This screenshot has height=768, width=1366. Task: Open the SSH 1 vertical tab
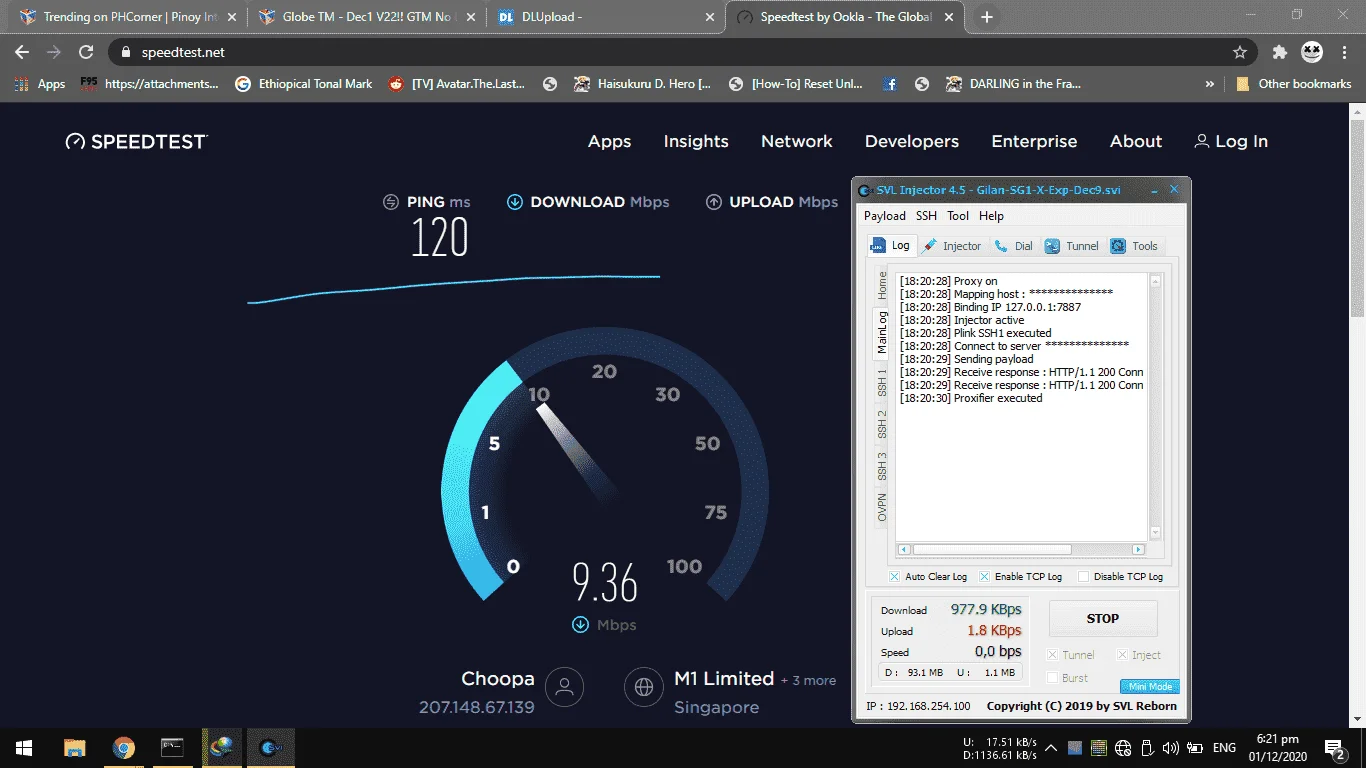click(x=882, y=382)
